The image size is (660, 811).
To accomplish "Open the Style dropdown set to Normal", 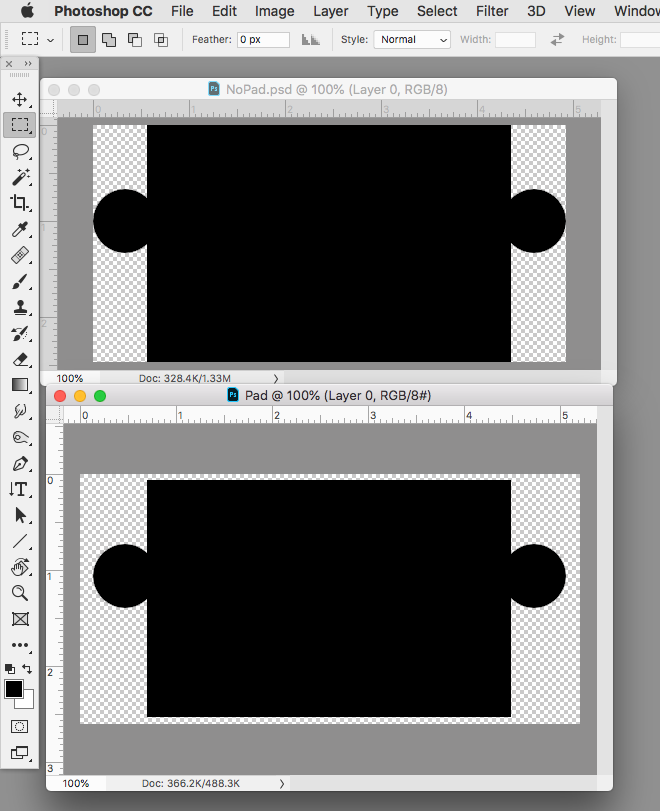I will pyautogui.click(x=412, y=39).
